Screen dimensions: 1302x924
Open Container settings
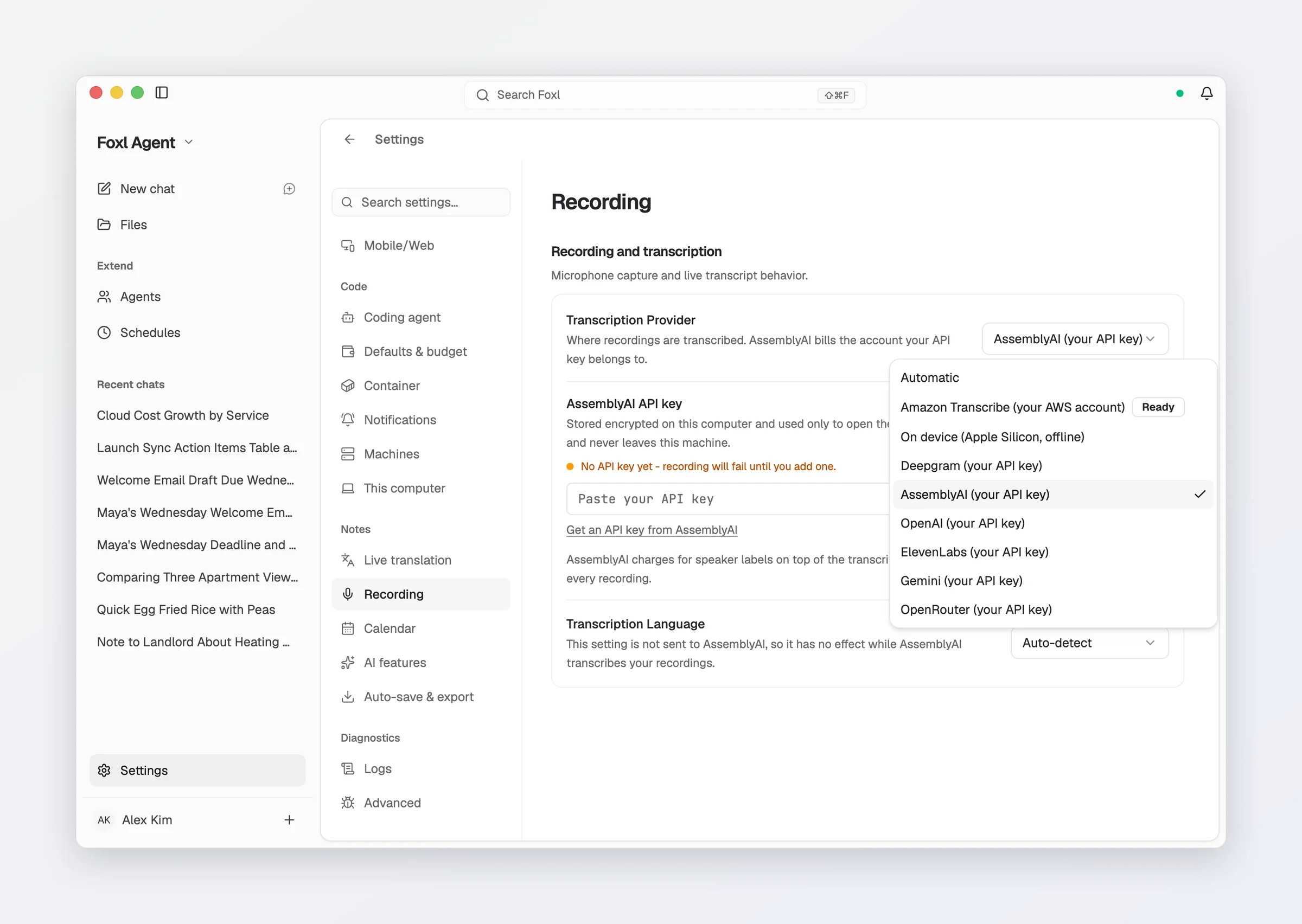420,386
